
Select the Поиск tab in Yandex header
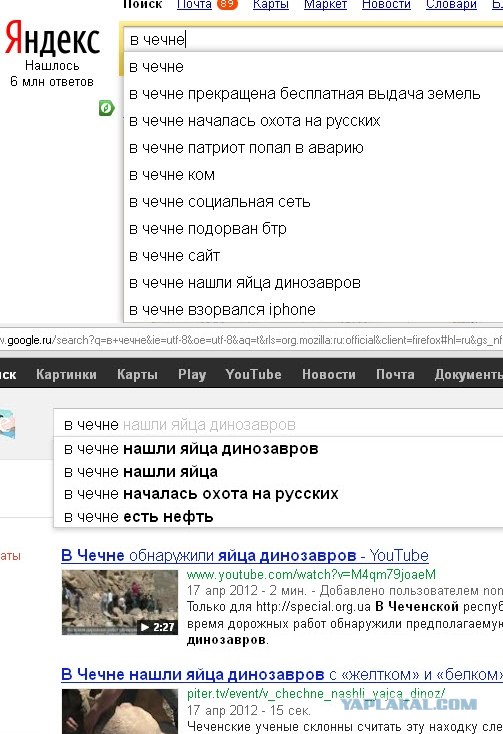142,5
